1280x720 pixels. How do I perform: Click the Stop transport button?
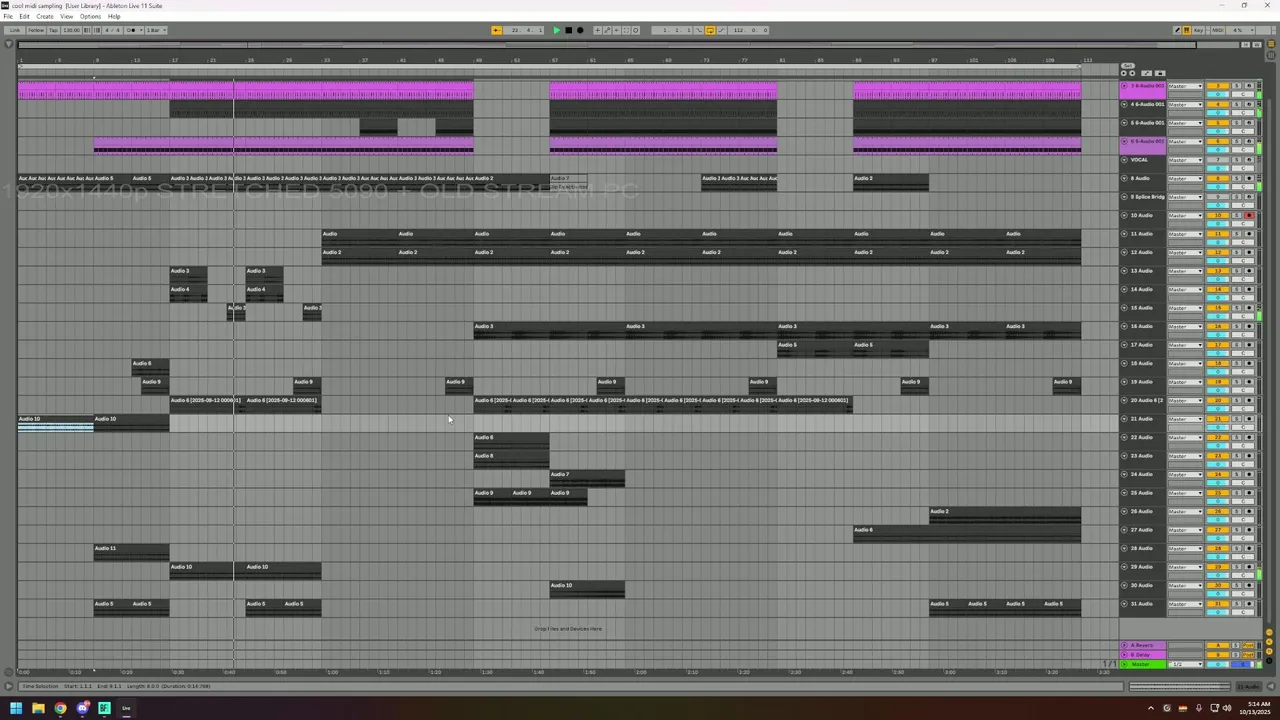point(569,30)
